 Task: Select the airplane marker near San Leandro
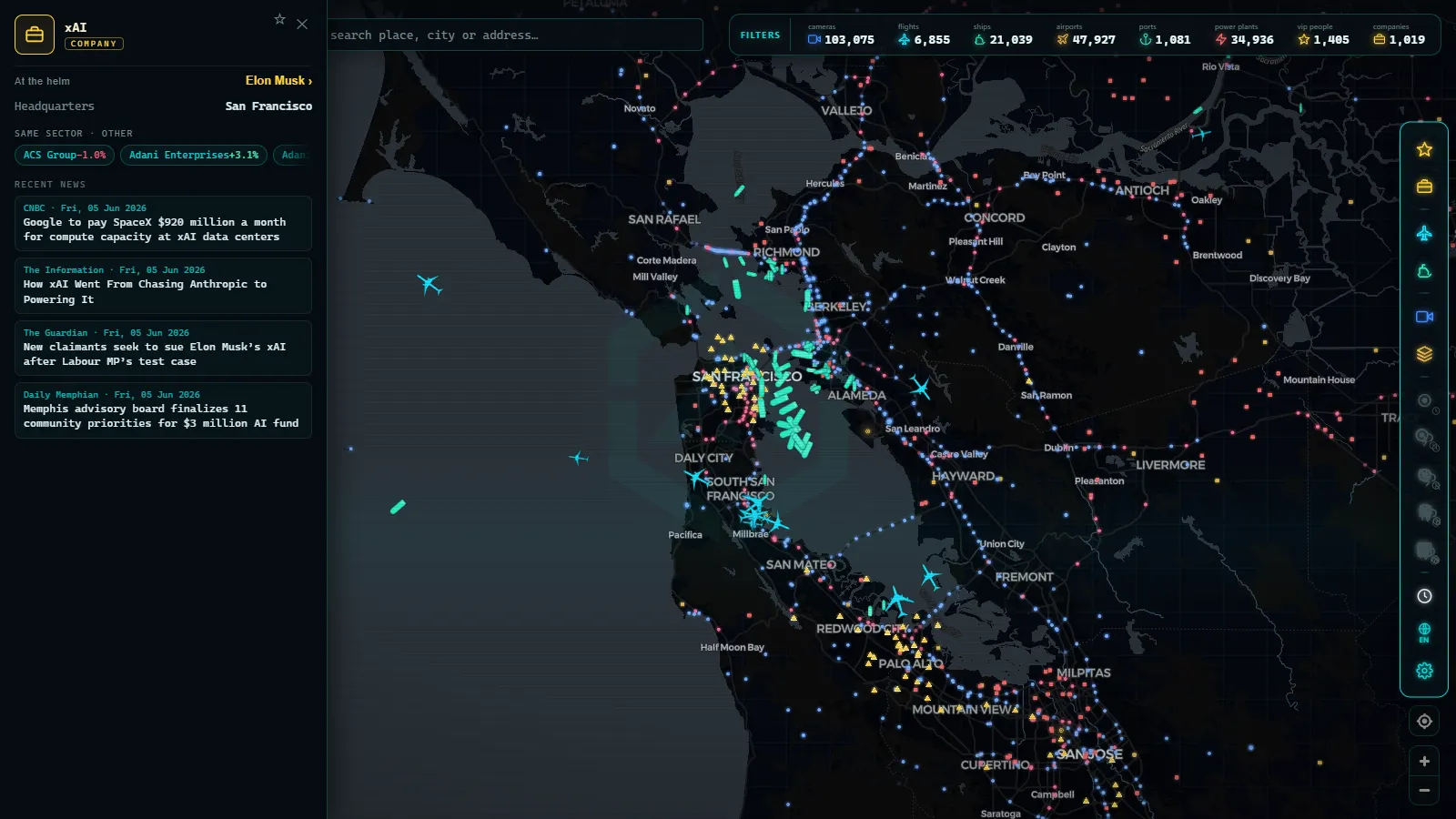pos(920,389)
